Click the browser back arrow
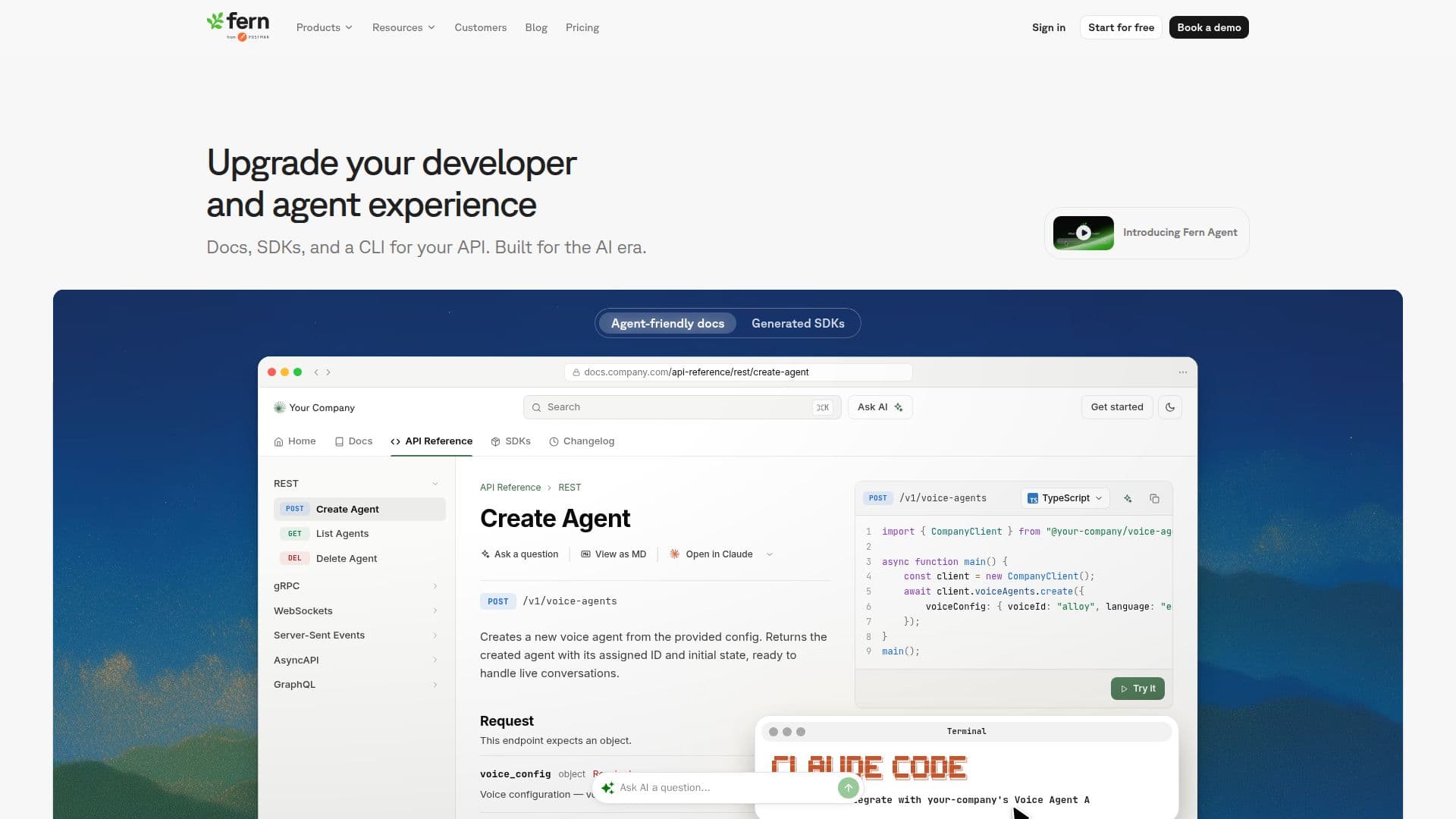 tap(316, 372)
